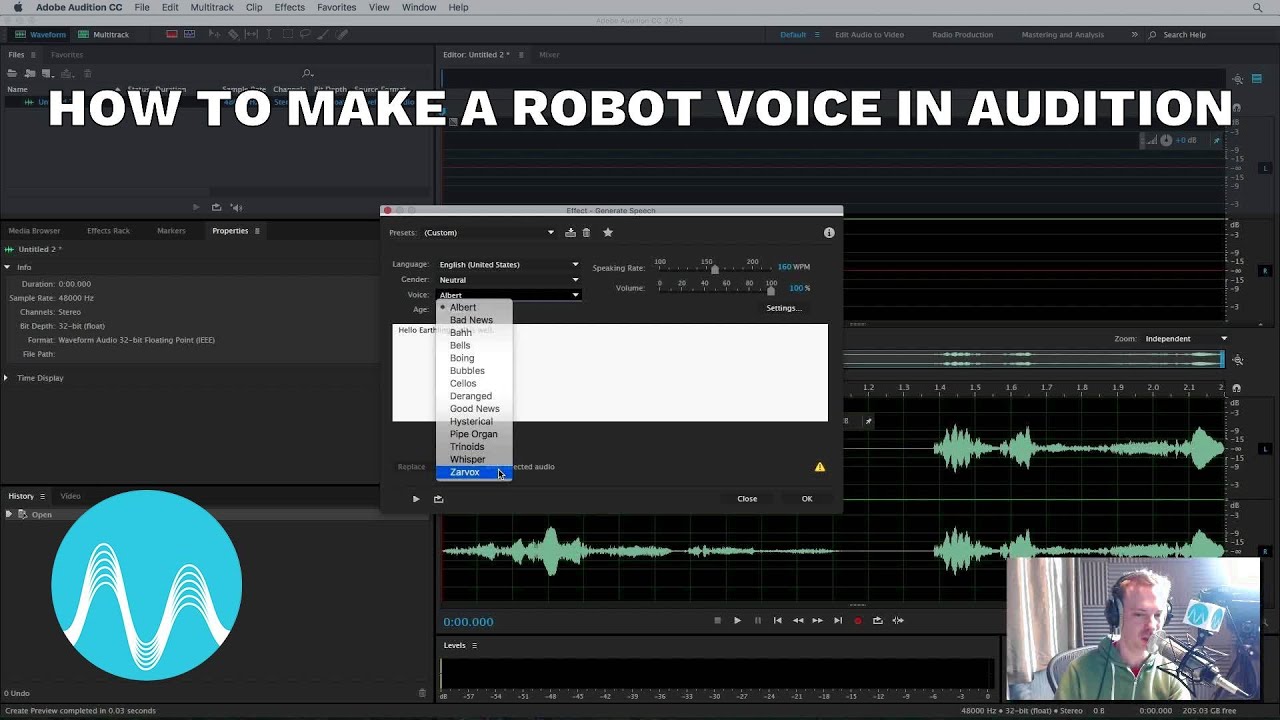Image resolution: width=1280 pixels, height=720 pixels.
Task: Open the Gender dropdown
Action: [x=508, y=279]
